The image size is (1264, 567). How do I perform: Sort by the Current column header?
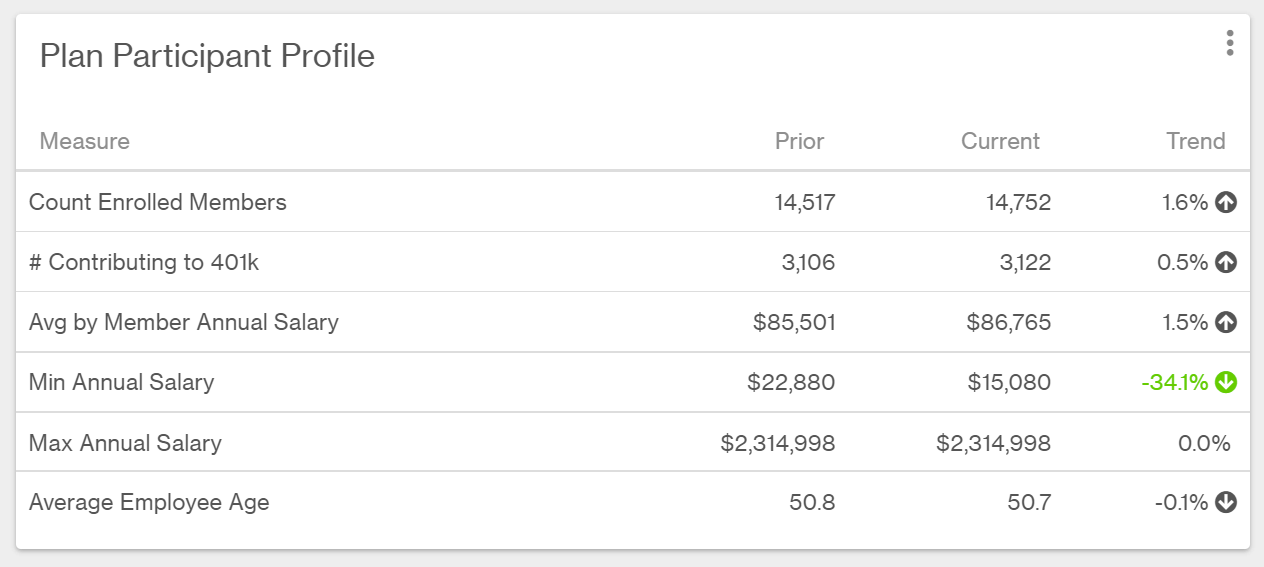[x=1000, y=141]
